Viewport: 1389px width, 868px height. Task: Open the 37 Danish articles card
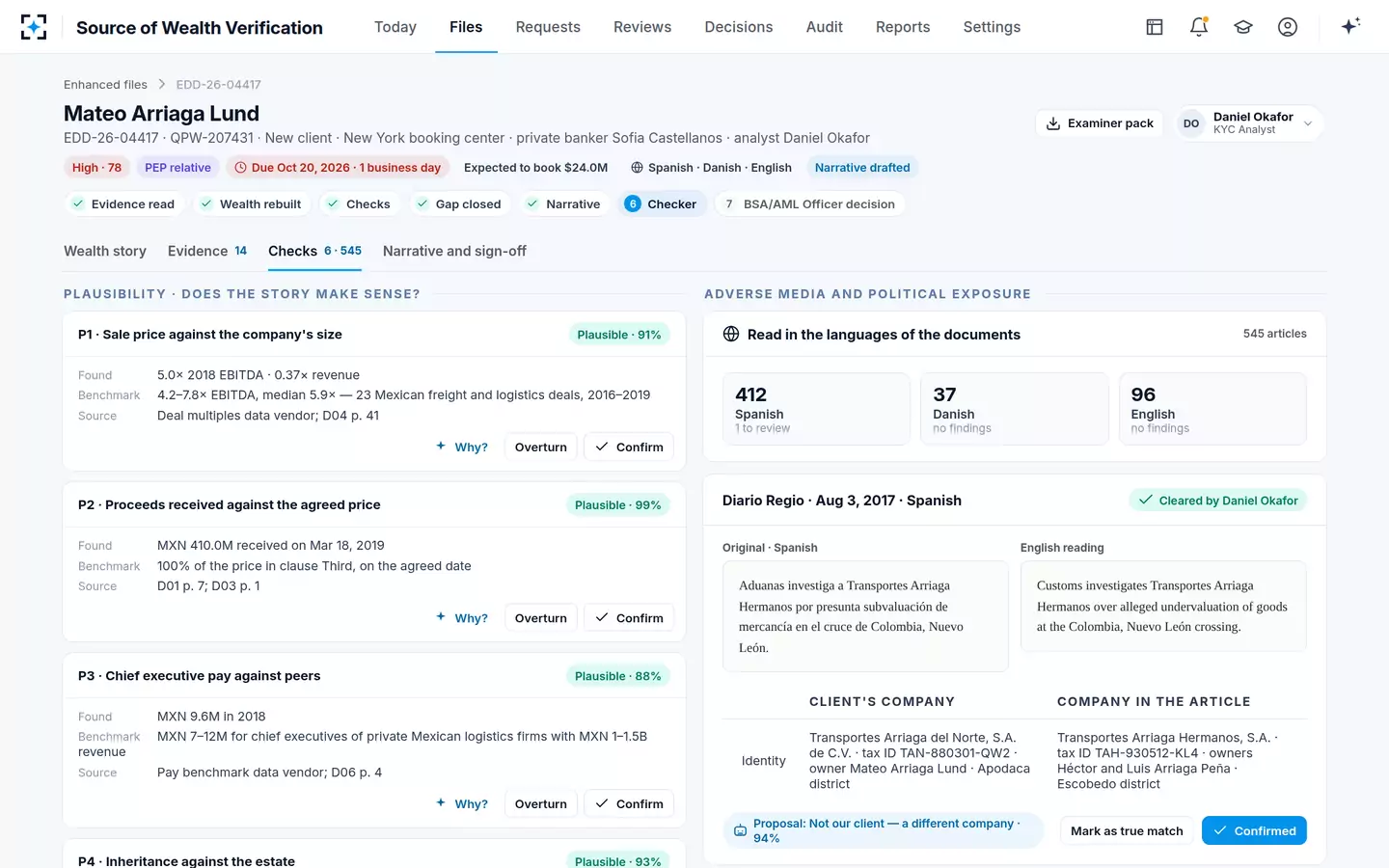(x=1015, y=409)
